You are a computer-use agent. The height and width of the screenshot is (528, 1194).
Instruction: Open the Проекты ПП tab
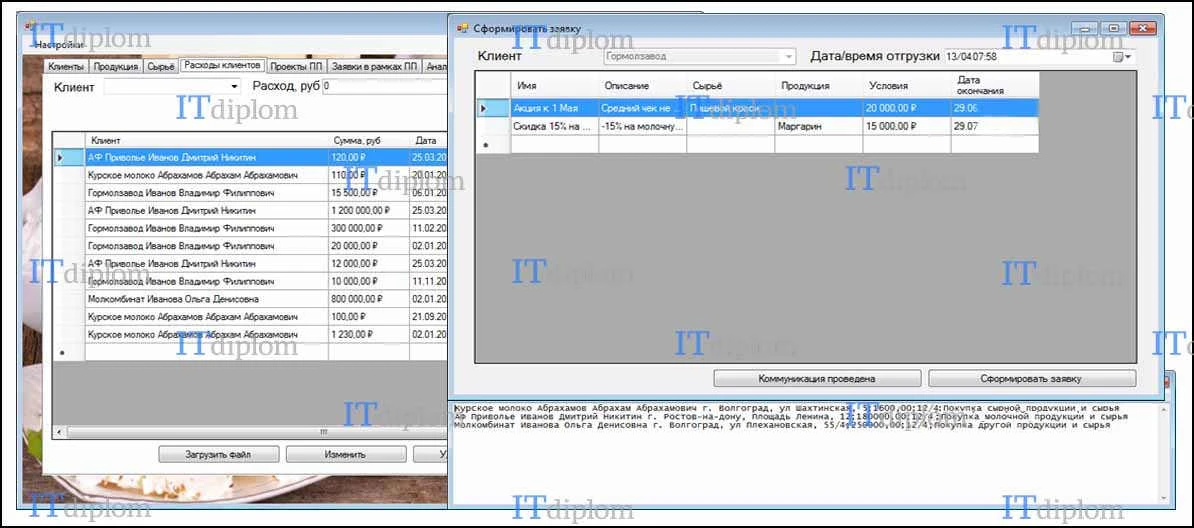tap(297, 67)
